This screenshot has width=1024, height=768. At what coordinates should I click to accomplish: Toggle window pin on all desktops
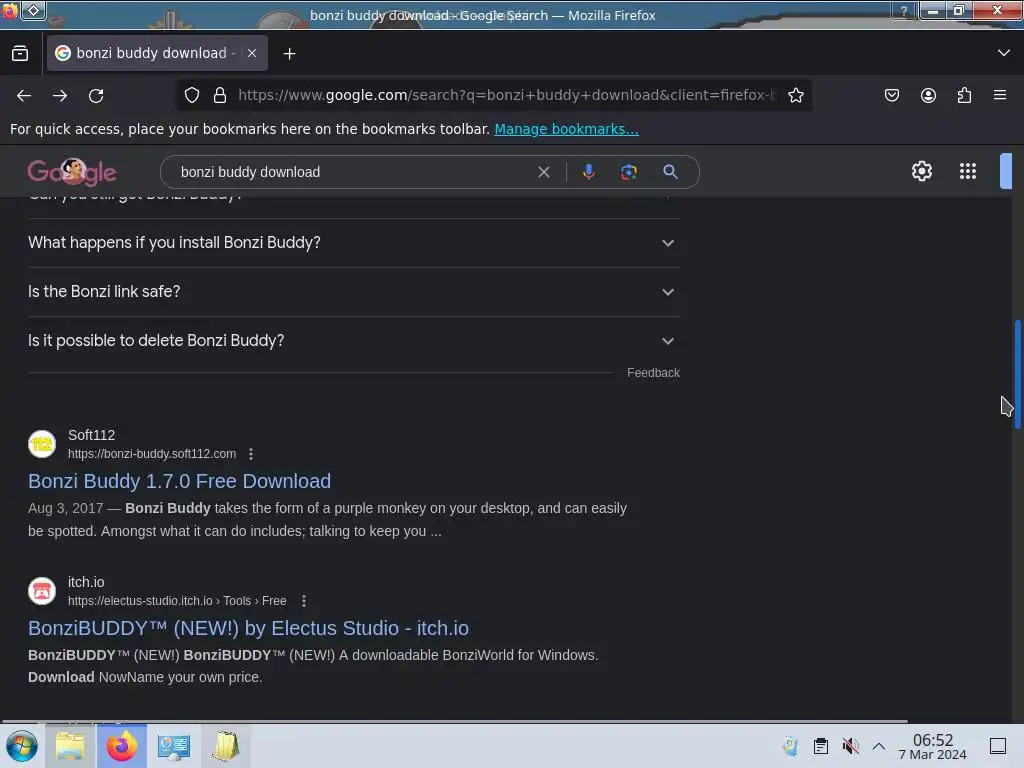click(34, 10)
